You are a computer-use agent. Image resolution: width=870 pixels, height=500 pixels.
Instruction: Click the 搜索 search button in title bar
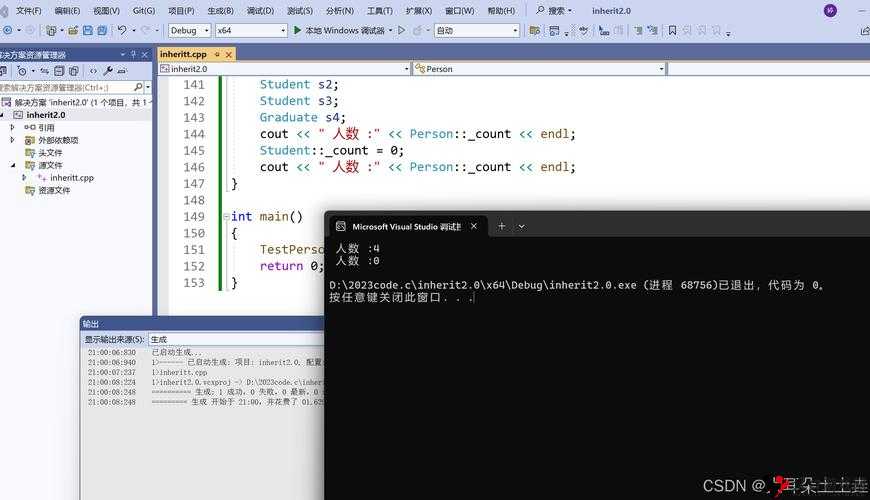[554, 11]
